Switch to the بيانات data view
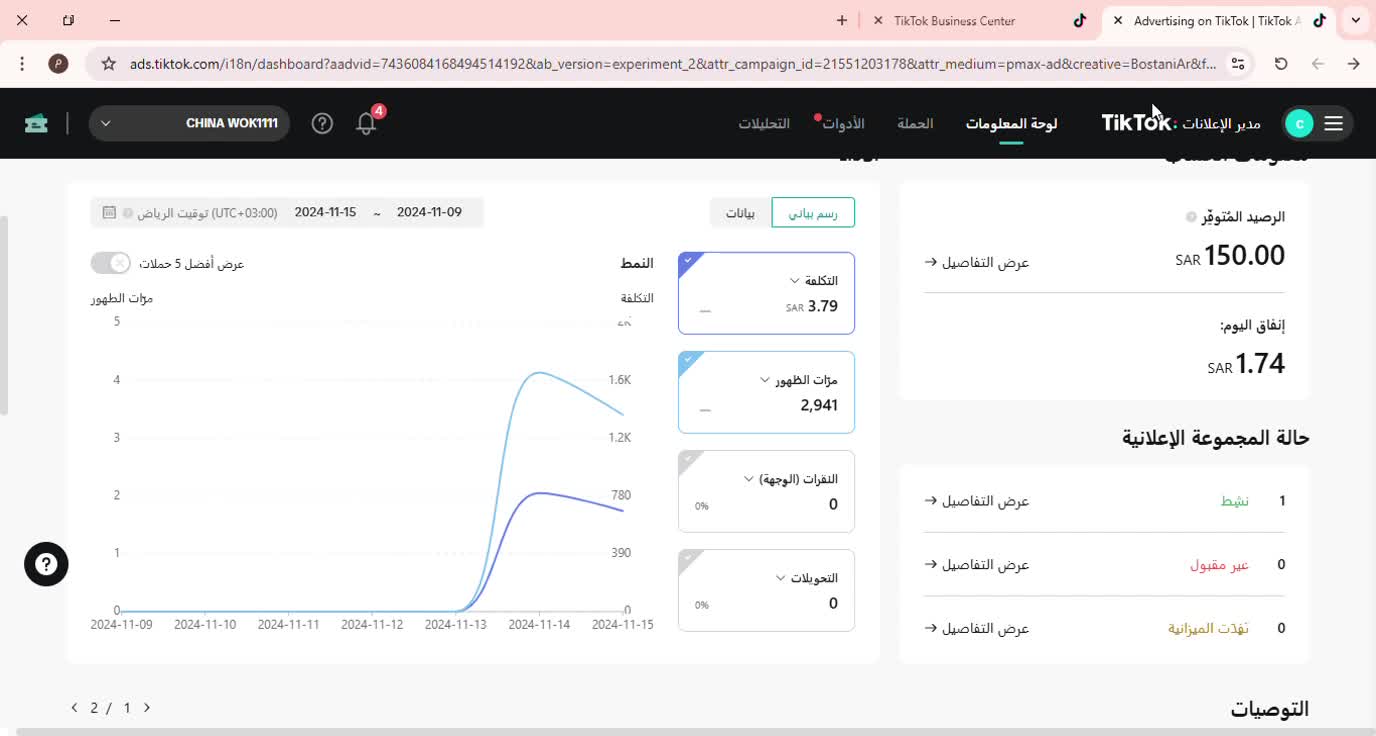Image resolution: width=1376 pixels, height=736 pixels. click(741, 212)
